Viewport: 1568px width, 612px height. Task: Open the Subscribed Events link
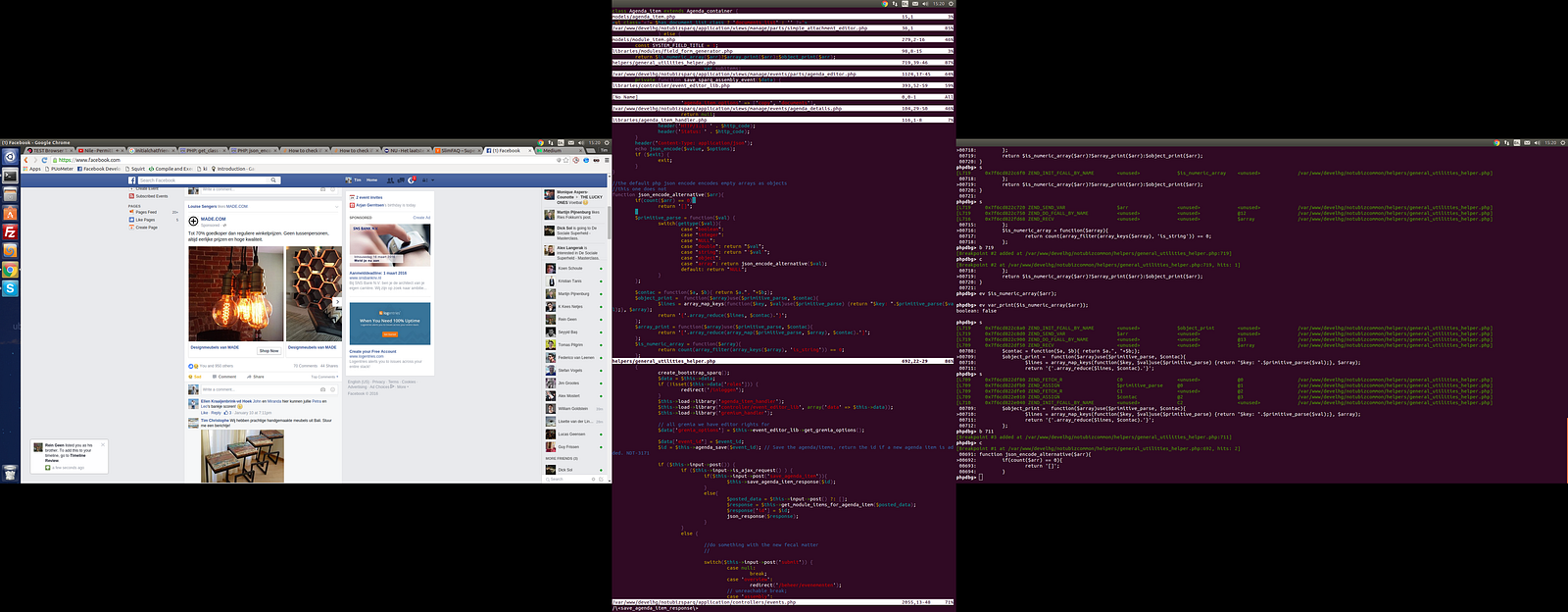click(x=151, y=196)
